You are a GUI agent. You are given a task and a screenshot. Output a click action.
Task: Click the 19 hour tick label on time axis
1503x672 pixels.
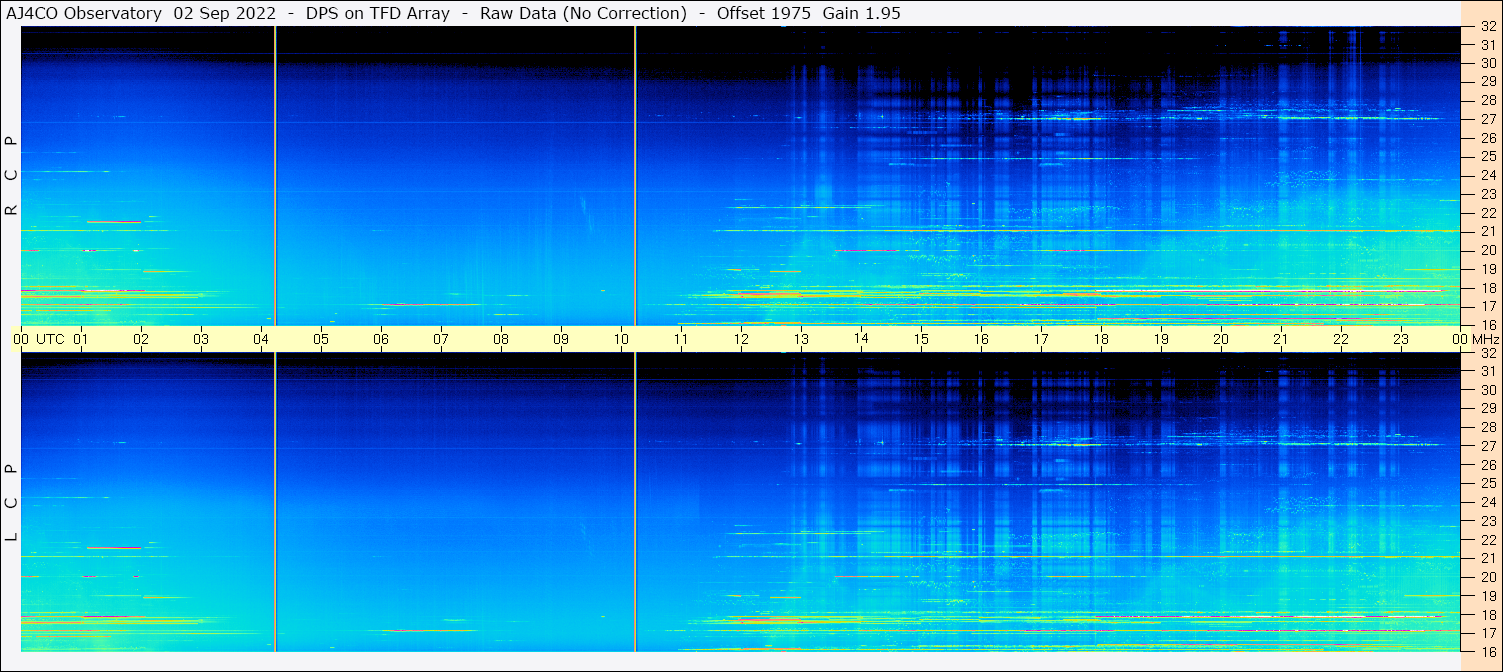[1161, 339]
